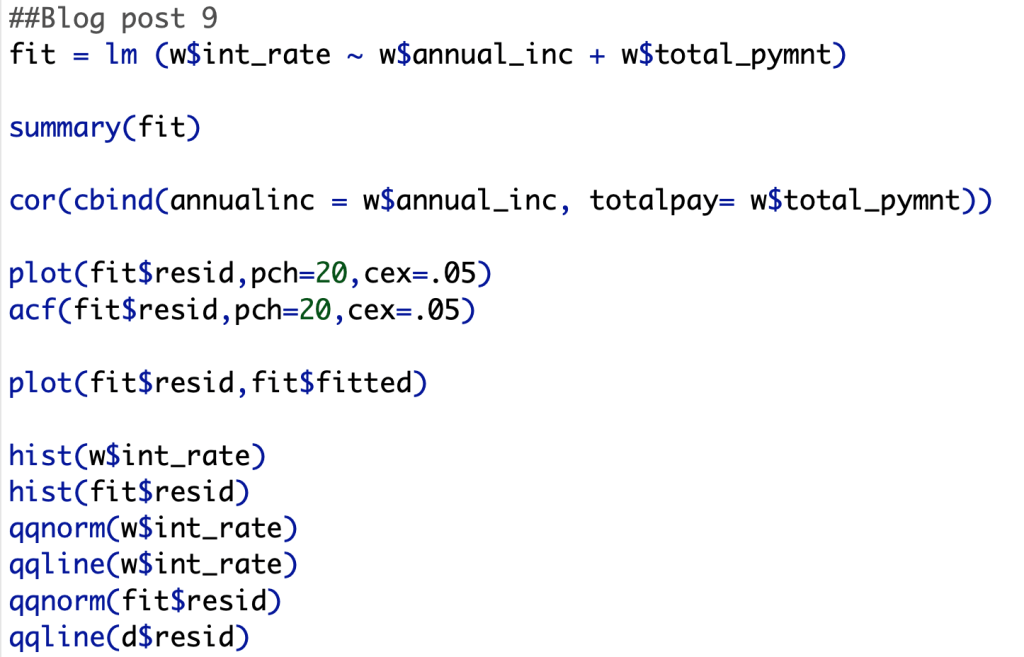Click the '##Blog post 9' comment line
Screen dimensions: 1024x657
(113, 18)
